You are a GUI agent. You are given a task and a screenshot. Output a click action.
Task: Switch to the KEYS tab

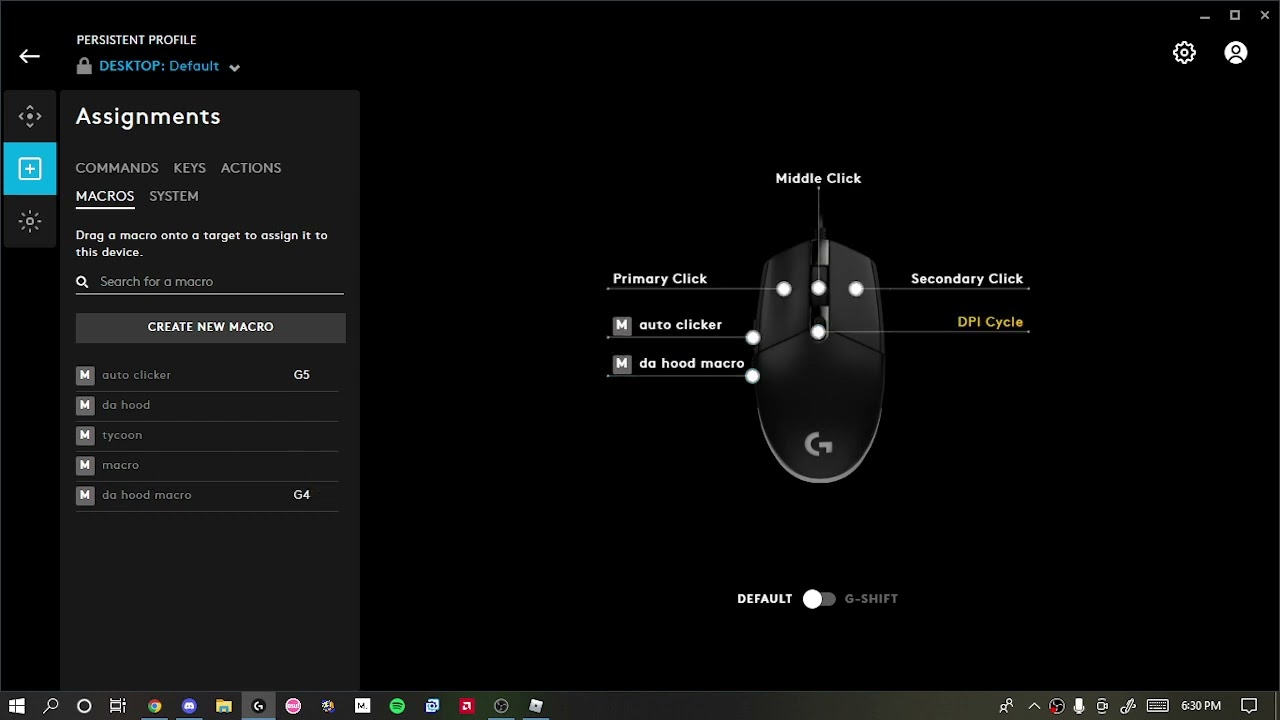tap(189, 168)
